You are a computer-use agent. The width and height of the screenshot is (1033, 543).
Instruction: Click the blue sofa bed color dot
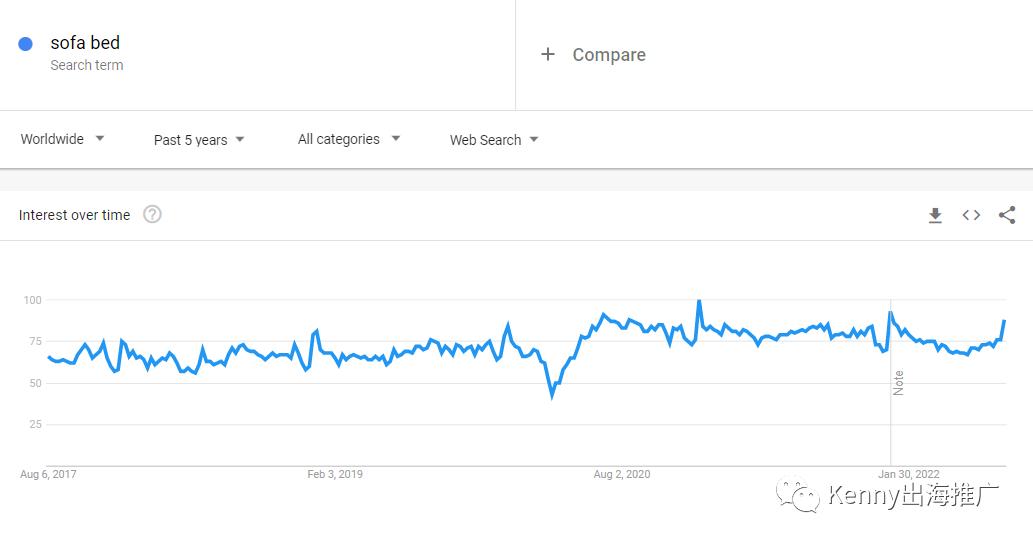25,44
